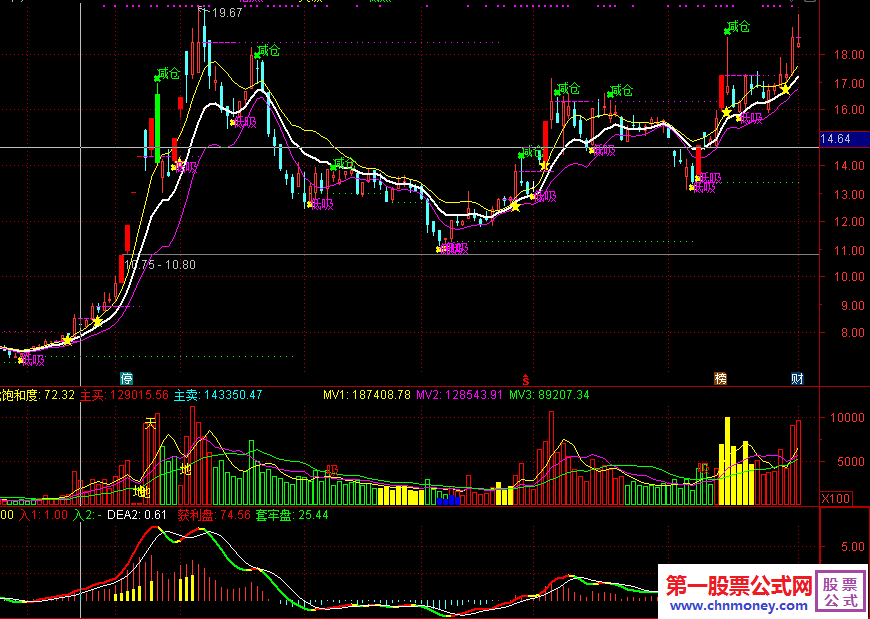Click the MV1: 187408.78 label
The width and height of the screenshot is (870, 619).
click(x=367, y=395)
